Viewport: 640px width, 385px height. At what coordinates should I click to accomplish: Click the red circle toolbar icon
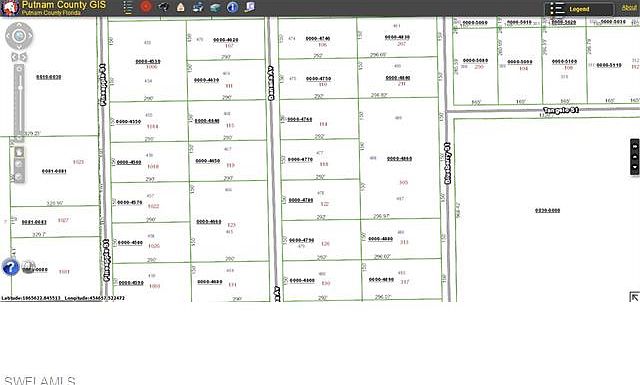pos(146,7)
